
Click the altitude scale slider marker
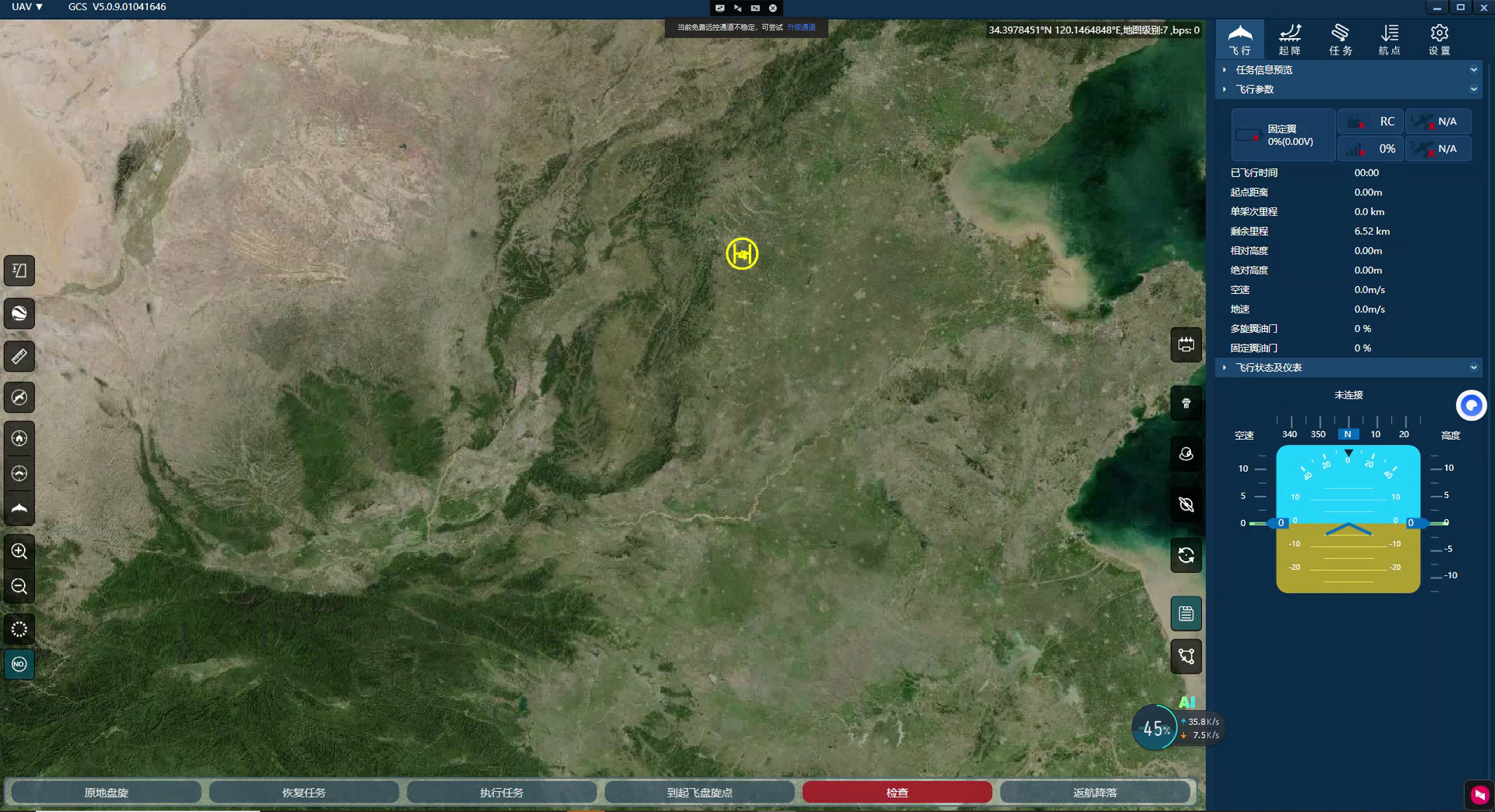(x=1415, y=523)
